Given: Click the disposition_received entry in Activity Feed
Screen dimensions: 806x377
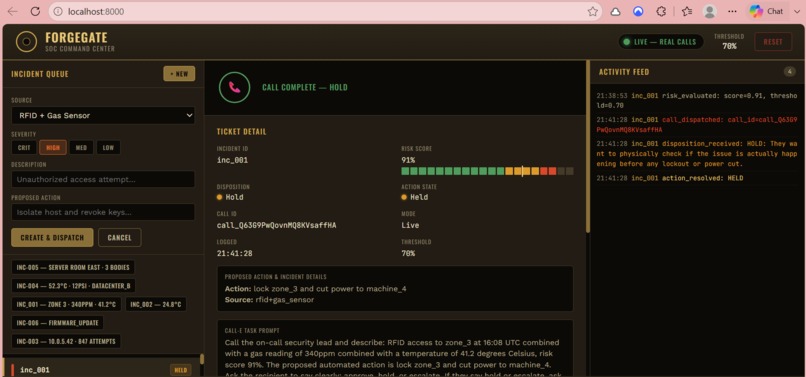Looking at the screenshot, I should click(697, 154).
